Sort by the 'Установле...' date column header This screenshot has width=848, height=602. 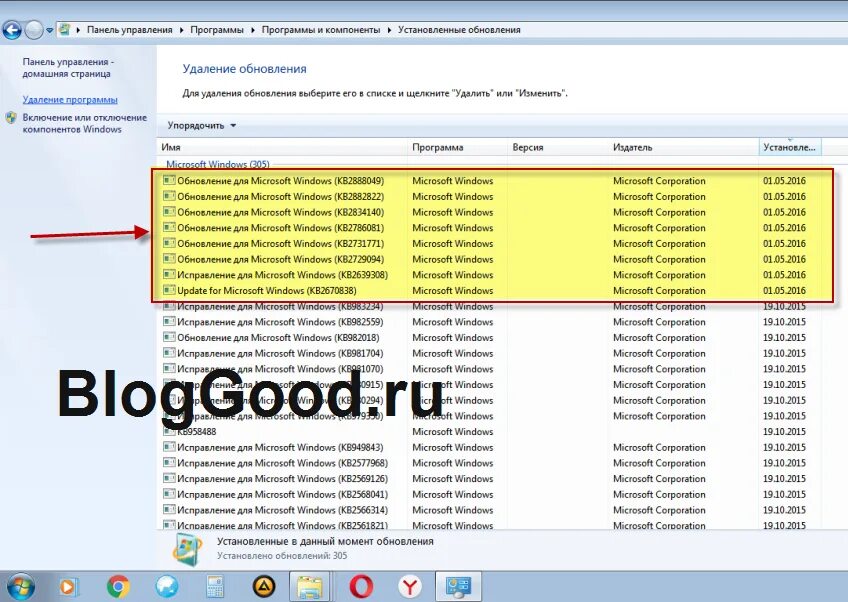pyautogui.click(x=790, y=147)
